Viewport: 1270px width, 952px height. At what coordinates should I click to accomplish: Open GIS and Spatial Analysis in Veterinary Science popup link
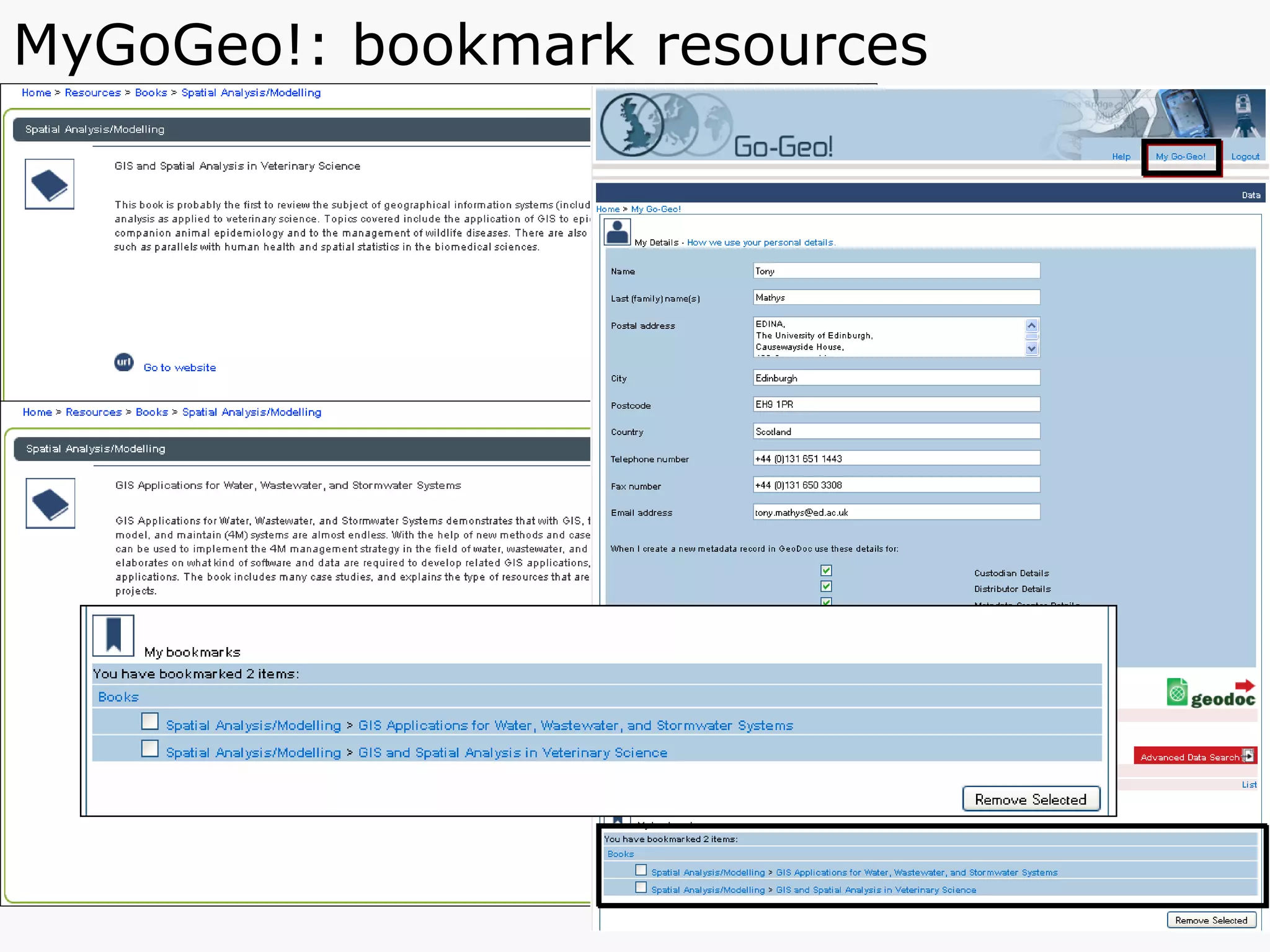[513, 752]
